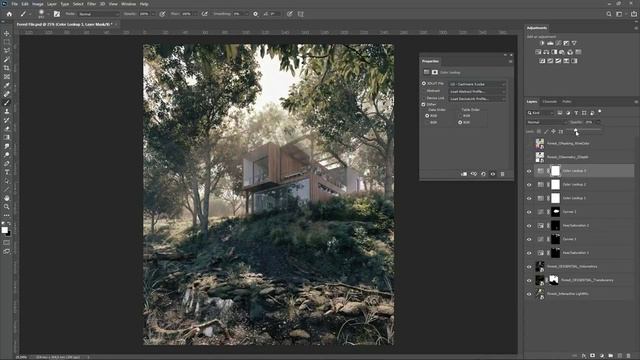The height and width of the screenshot is (360, 640).
Task: Open the 3DLUT File dropdown
Action: coord(477,84)
